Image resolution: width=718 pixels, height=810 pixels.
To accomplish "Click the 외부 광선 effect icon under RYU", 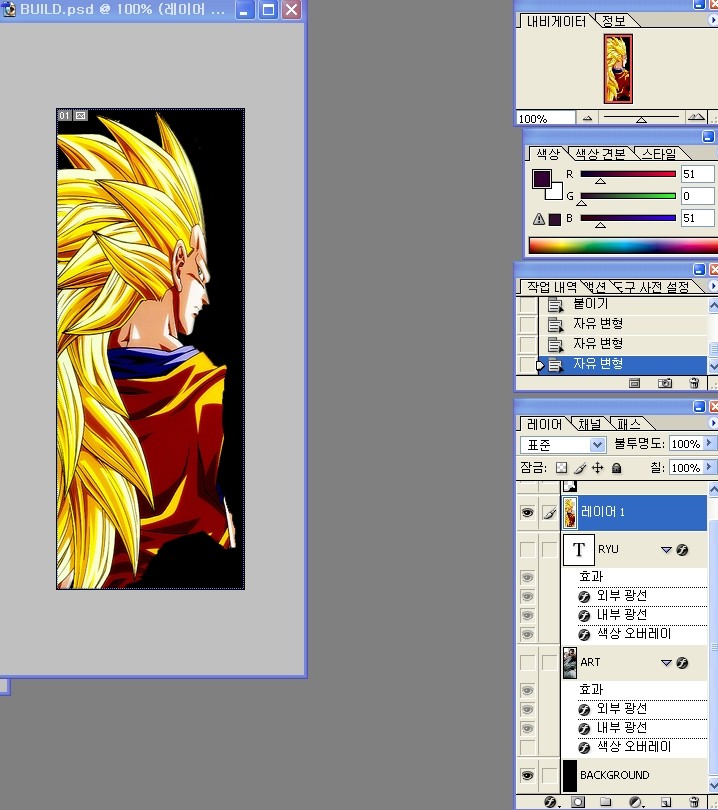I will pyautogui.click(x=584, y=597).
